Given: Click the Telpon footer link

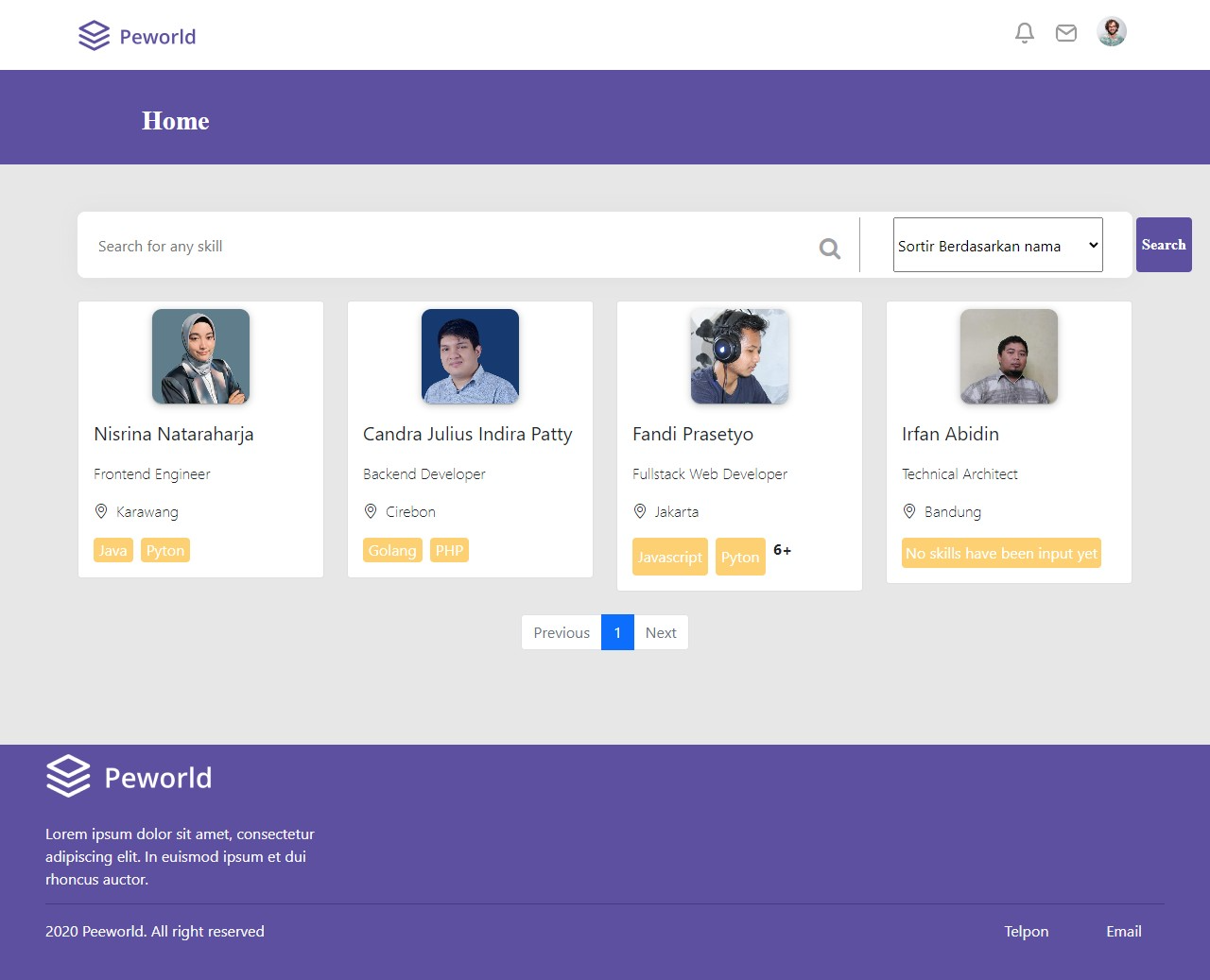Looking at the screenshot, I should click(1027, 932).
